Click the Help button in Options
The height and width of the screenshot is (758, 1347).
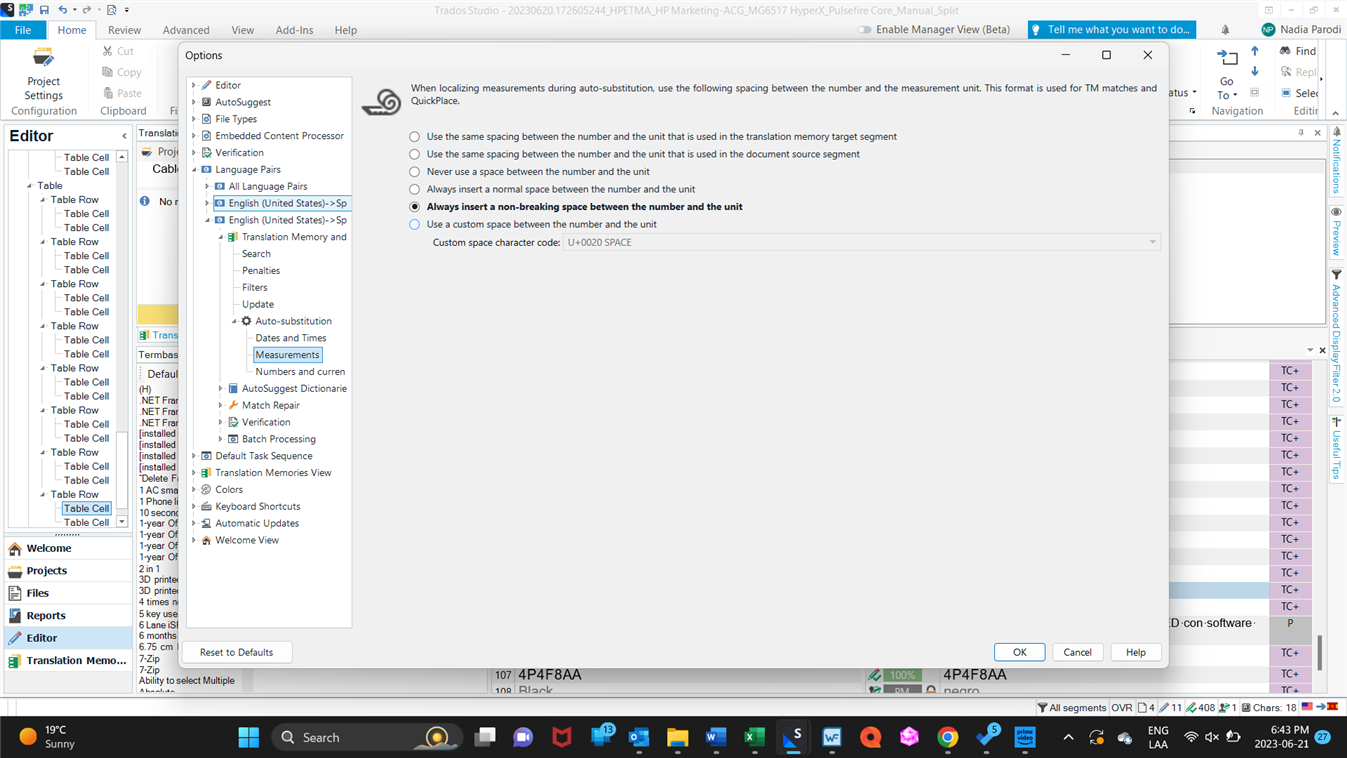pyautogui.click(x=1135, y=652)
